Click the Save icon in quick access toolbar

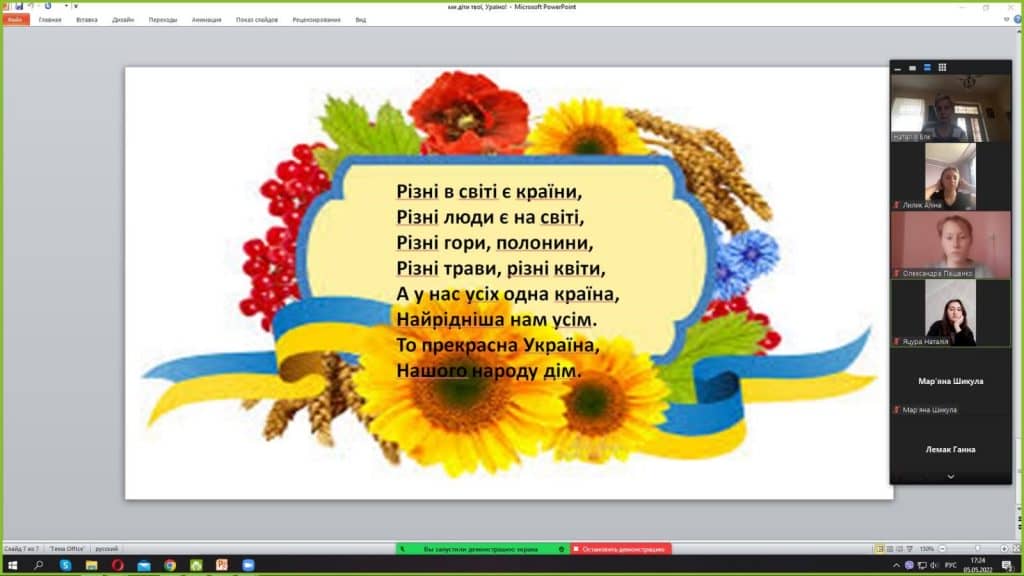(18, 6)
